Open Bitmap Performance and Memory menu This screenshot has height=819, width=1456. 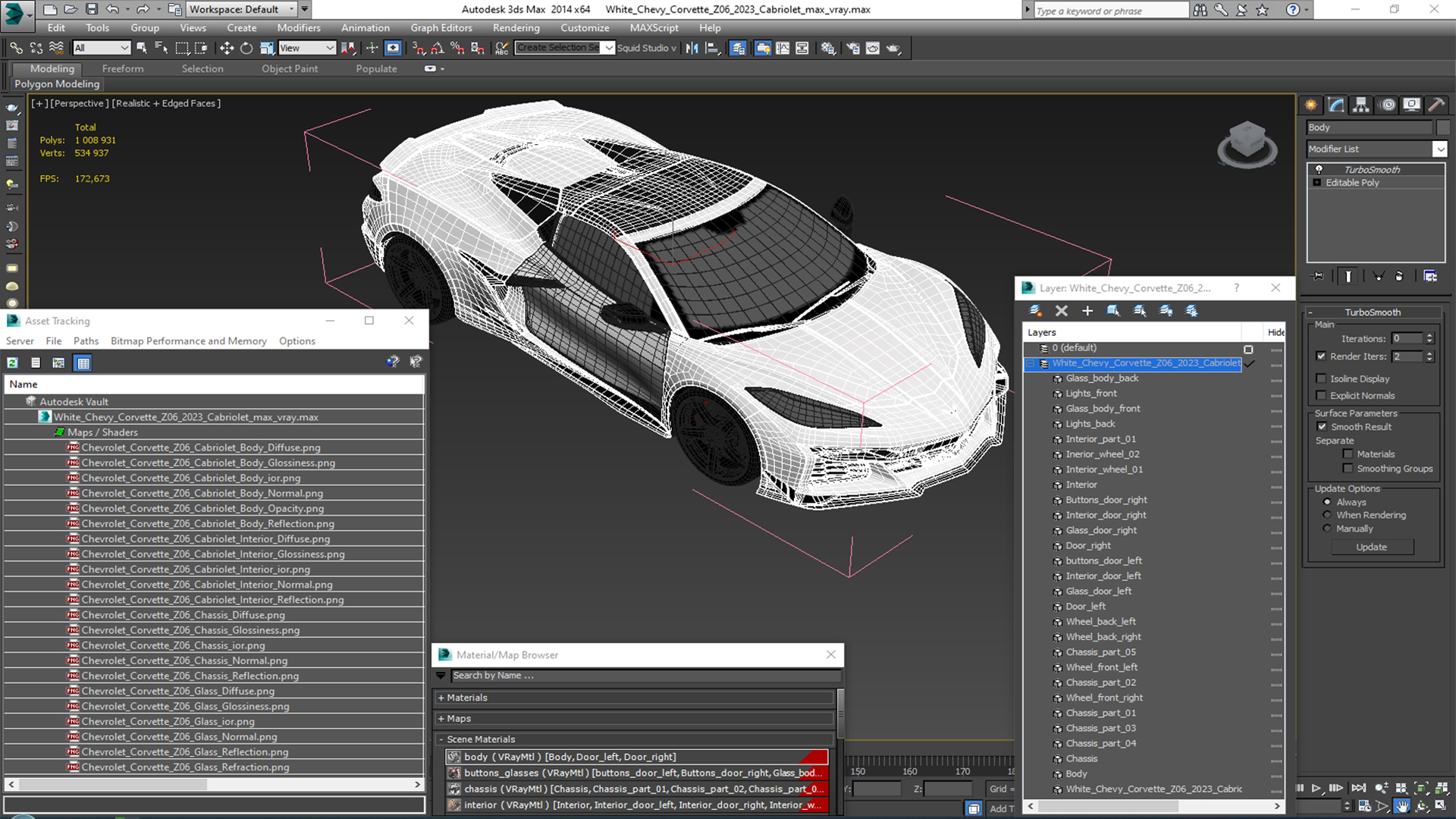189,340
